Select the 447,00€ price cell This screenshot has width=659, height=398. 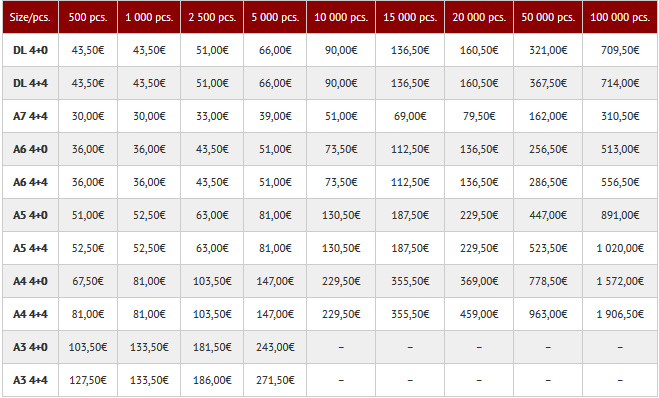[x=548, y=215]
